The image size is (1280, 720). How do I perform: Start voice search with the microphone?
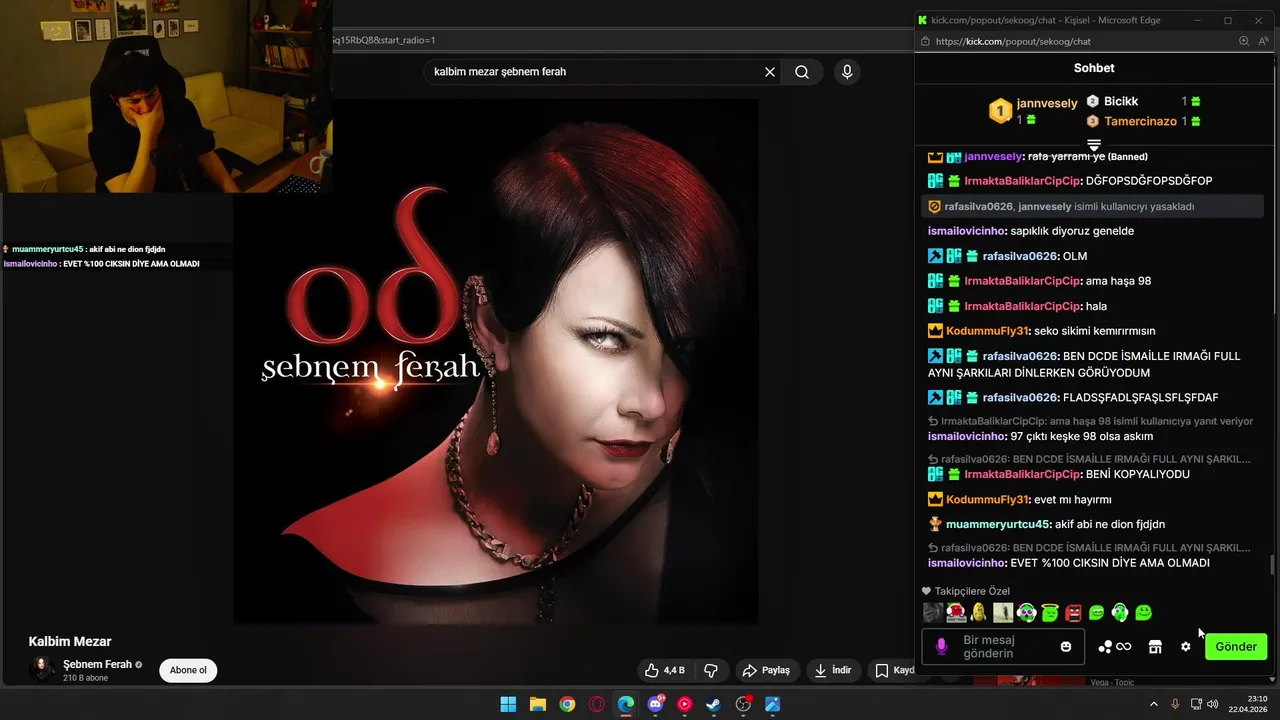coord(847,72)
